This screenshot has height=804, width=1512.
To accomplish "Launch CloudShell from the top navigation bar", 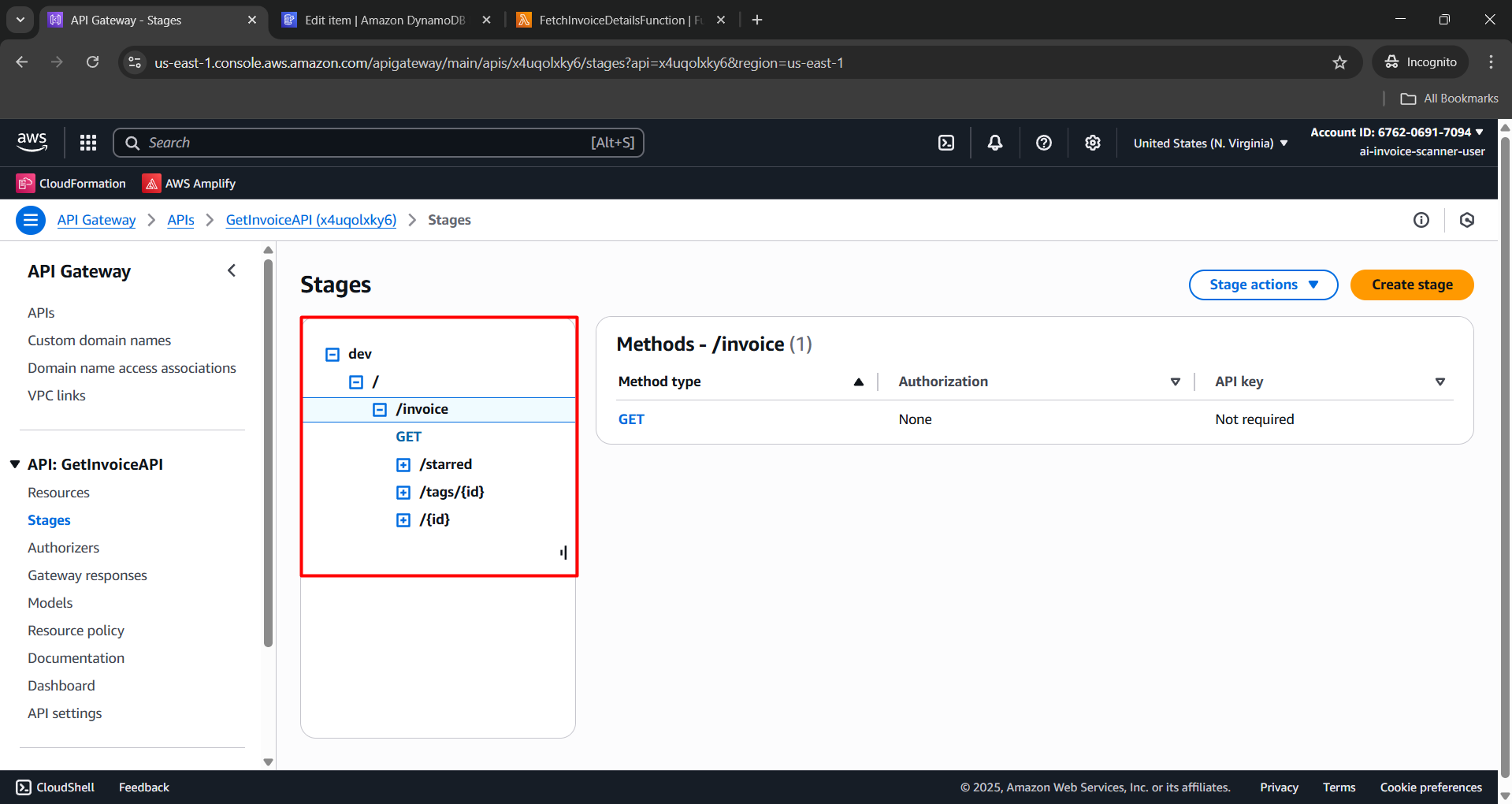I will pyautogui.click(x=945, y=143).
